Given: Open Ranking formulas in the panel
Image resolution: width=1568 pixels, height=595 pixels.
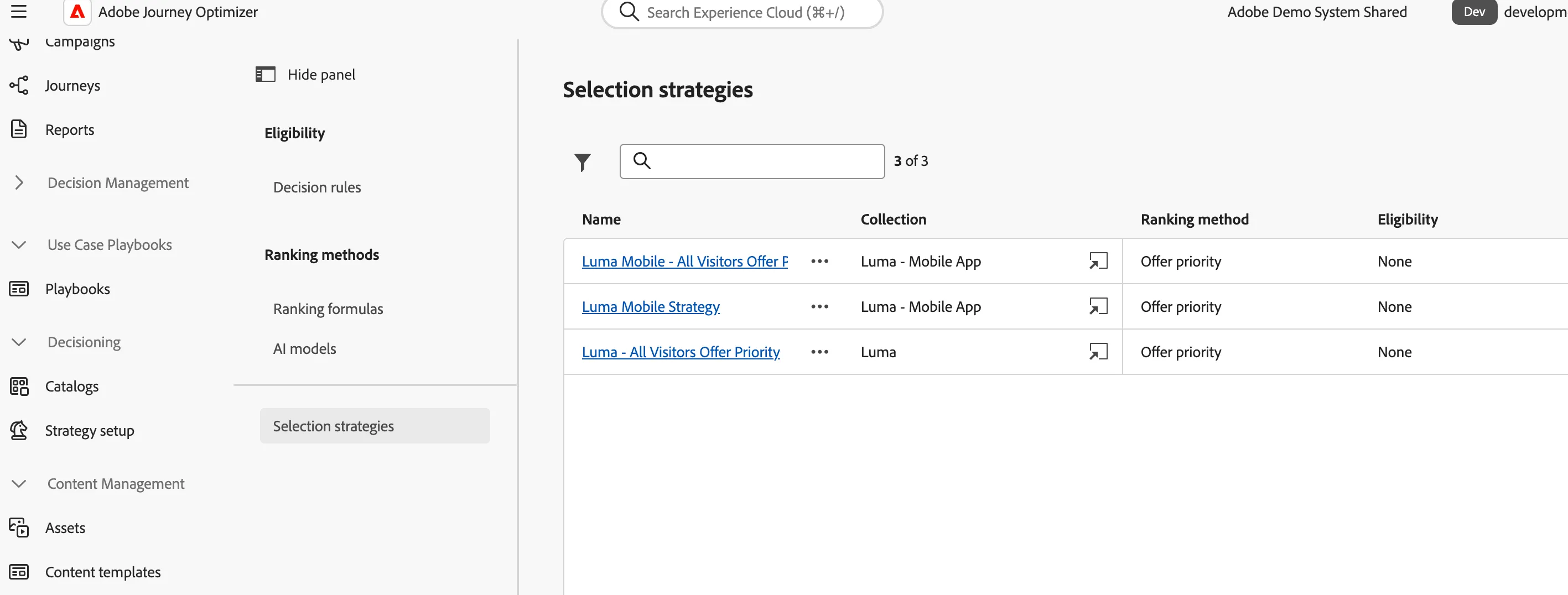Looking at the screenshot, I should [x=328, y=309].
